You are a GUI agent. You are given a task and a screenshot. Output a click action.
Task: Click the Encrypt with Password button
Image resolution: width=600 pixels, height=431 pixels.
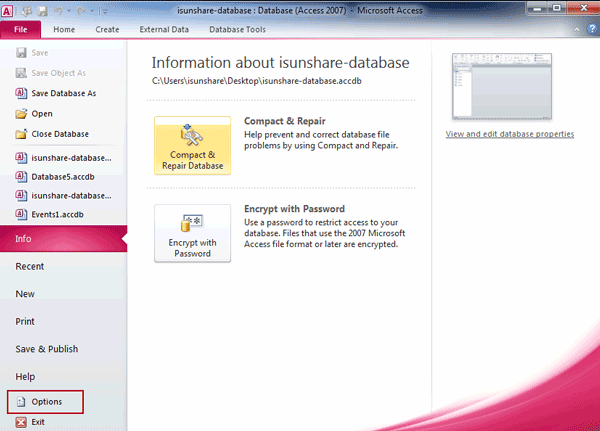(192, 233)
